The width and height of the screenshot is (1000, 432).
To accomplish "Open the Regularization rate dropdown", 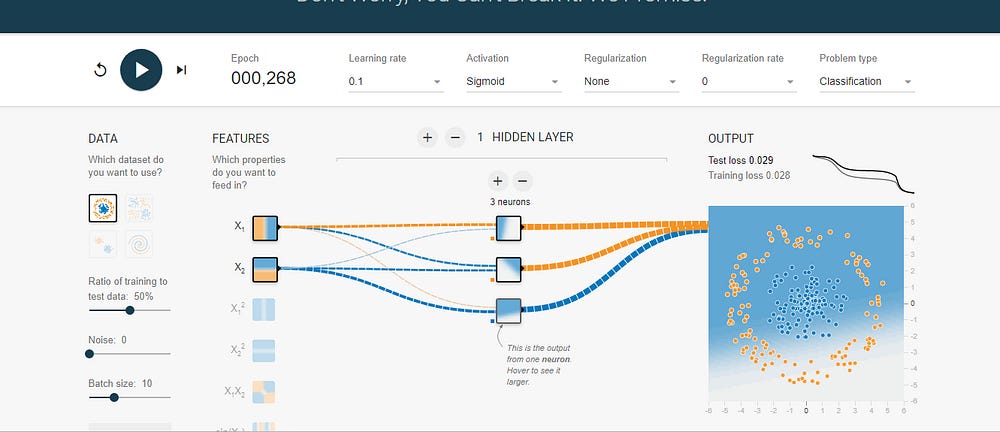I will pos(749,82).
